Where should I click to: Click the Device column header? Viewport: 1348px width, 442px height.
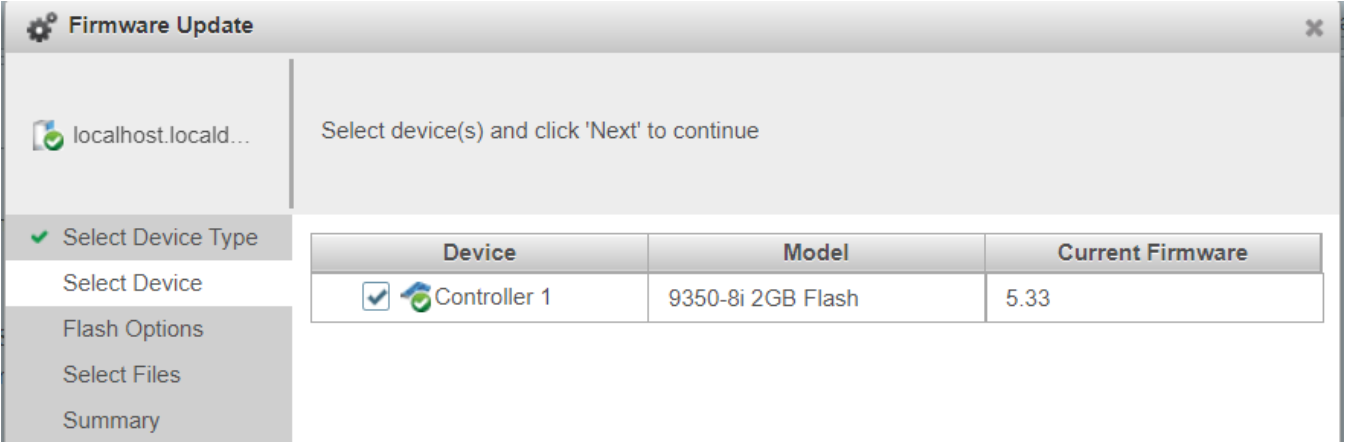[x=479, y=253]
